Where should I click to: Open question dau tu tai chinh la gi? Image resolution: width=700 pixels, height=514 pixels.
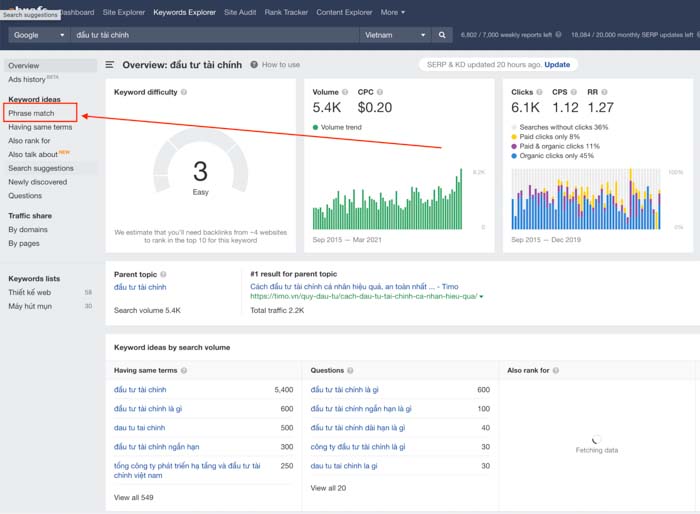pos(344,466)
